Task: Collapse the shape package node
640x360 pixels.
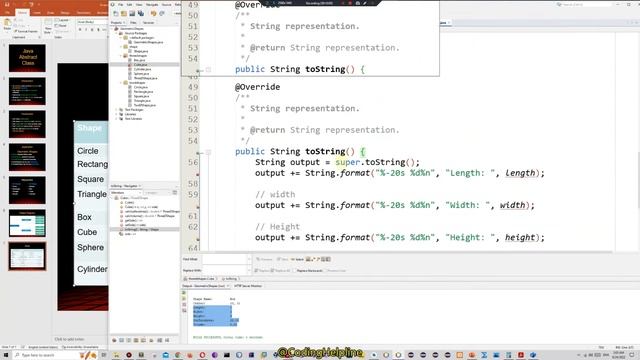Action: point(121,47)
